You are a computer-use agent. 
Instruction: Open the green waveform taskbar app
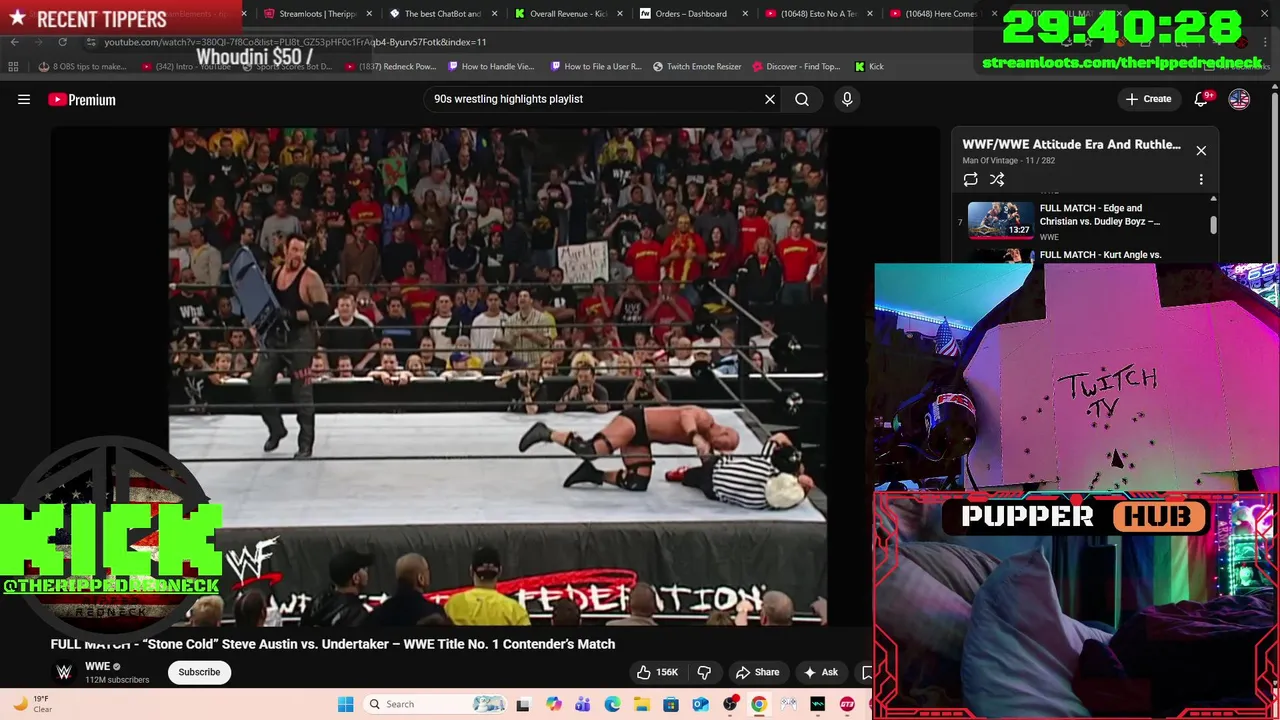pyautogui.click(x=818, y=704)
